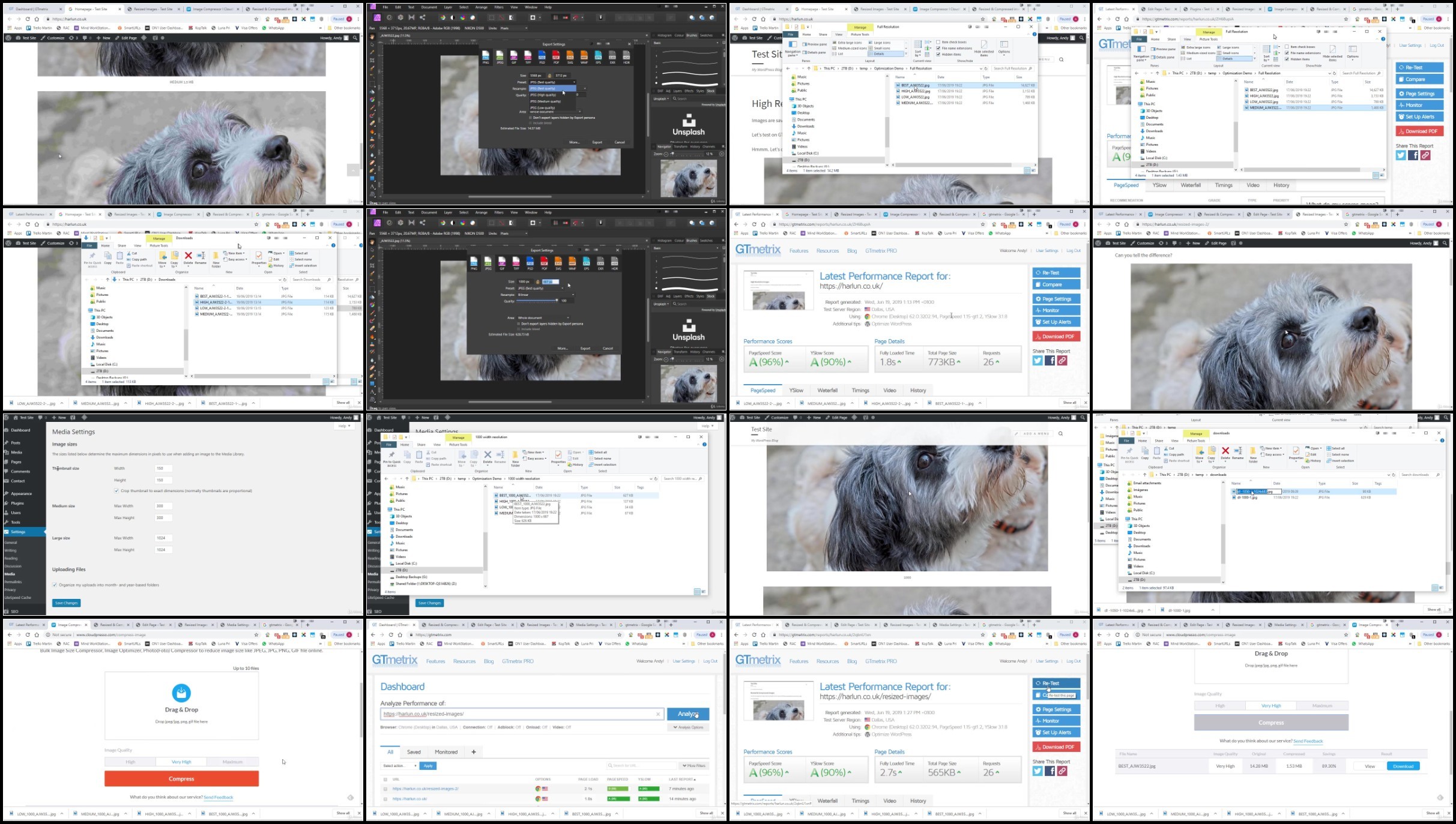Image resolution: width=1456 pixels, height=824 pixels.
Task: Select Maximum quality option above orange Compress button
Action: tap(232, 762)
